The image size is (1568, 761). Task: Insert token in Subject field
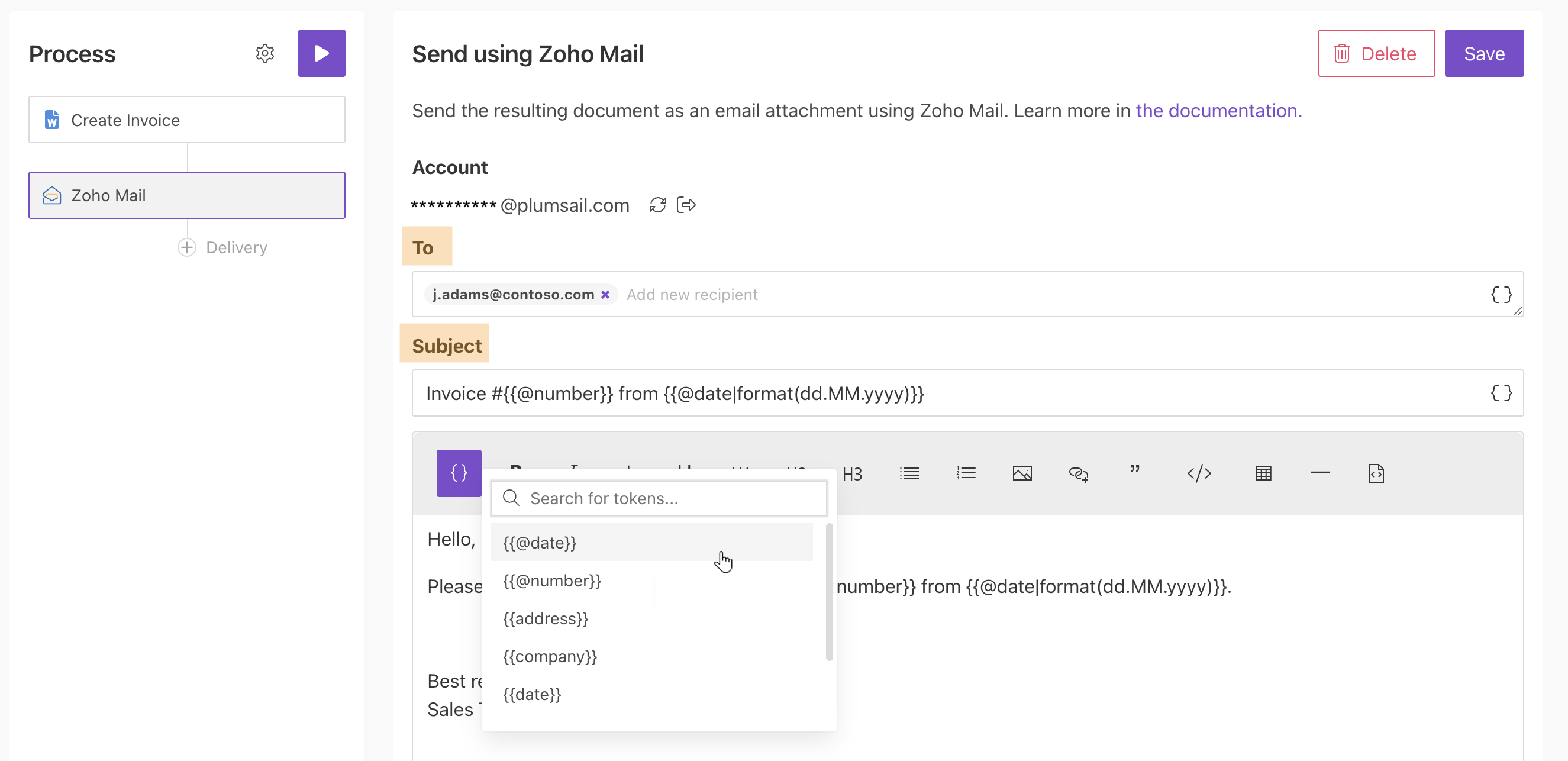[1501, 394]
